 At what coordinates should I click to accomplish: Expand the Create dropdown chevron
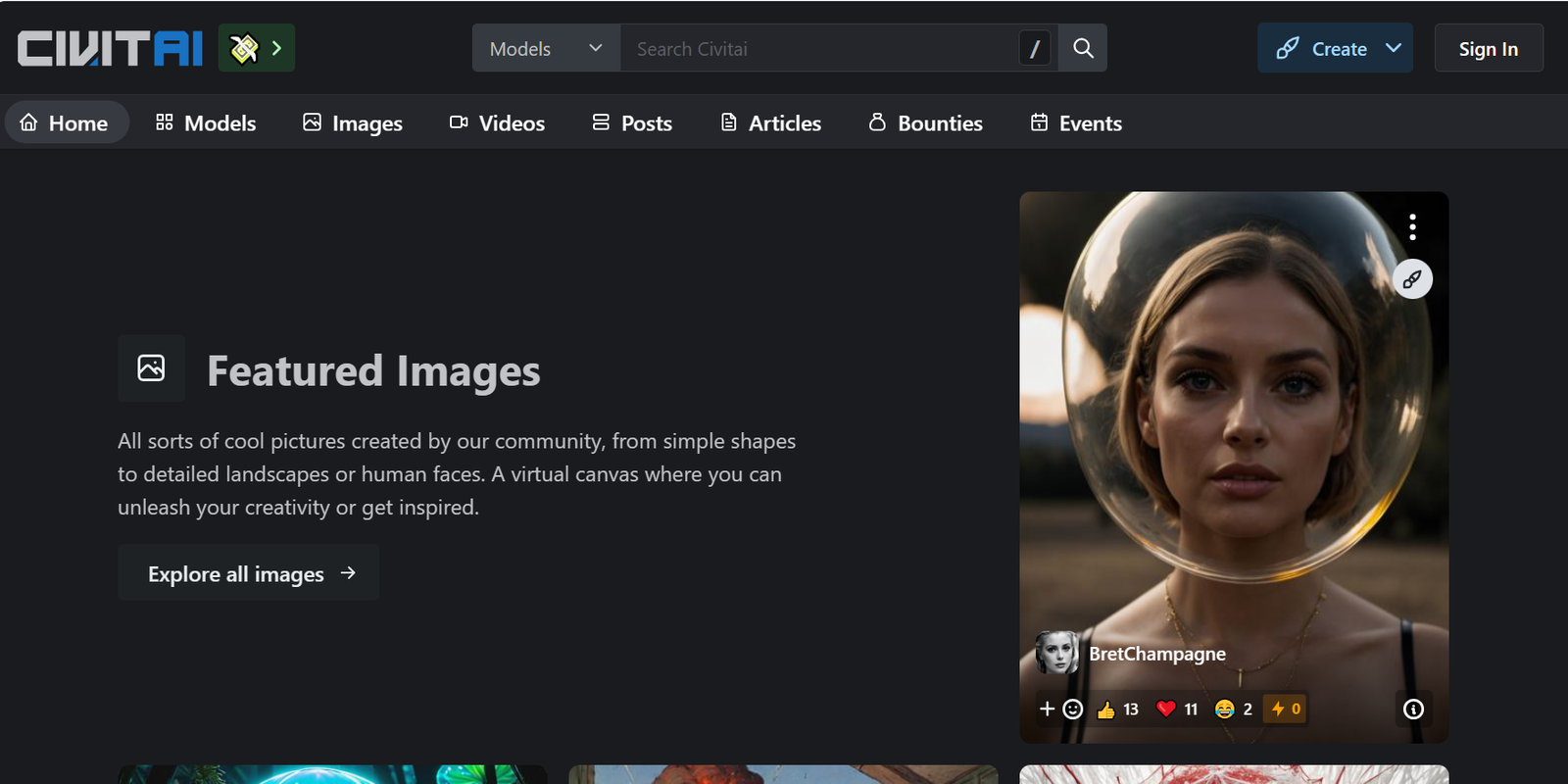pyautogui.click(x=1394, y=48)
